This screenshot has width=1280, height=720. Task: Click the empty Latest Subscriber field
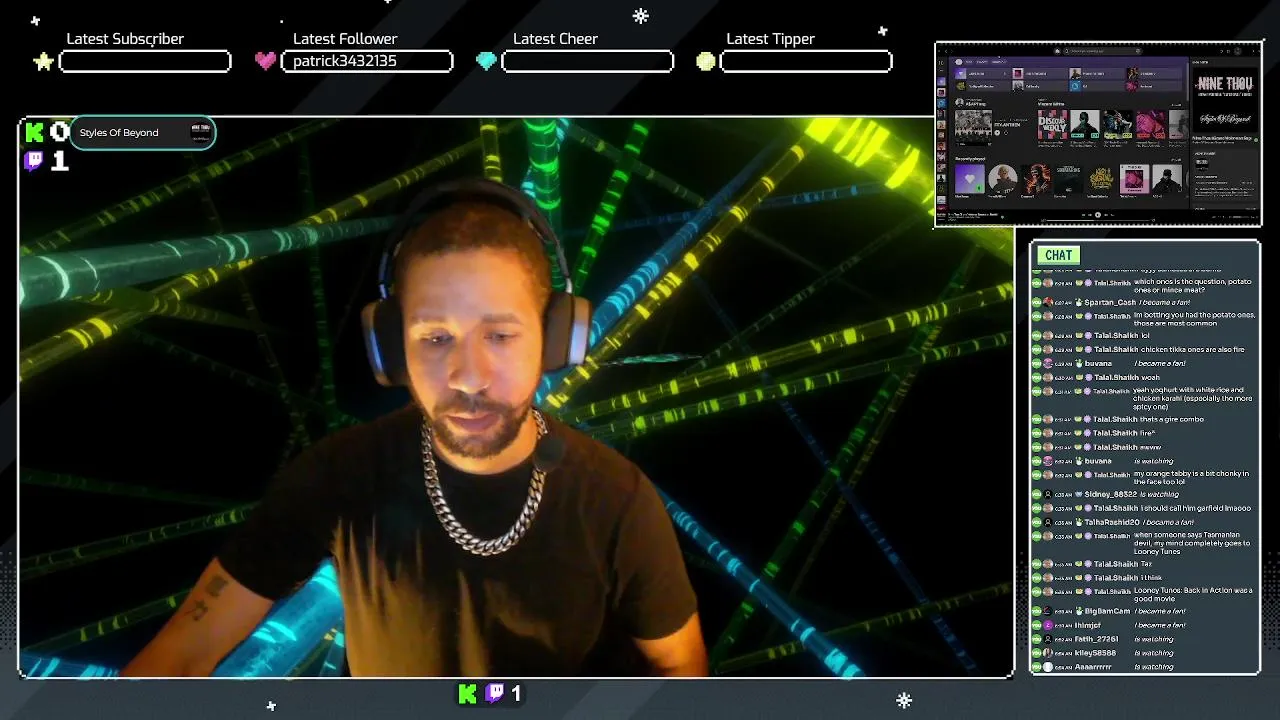(145, 61)
